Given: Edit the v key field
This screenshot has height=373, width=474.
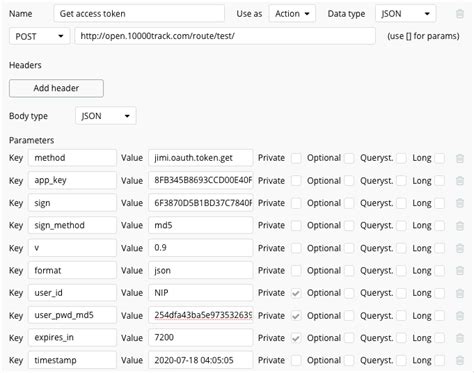Looking at the screenshot, I should tap(72, 248).
